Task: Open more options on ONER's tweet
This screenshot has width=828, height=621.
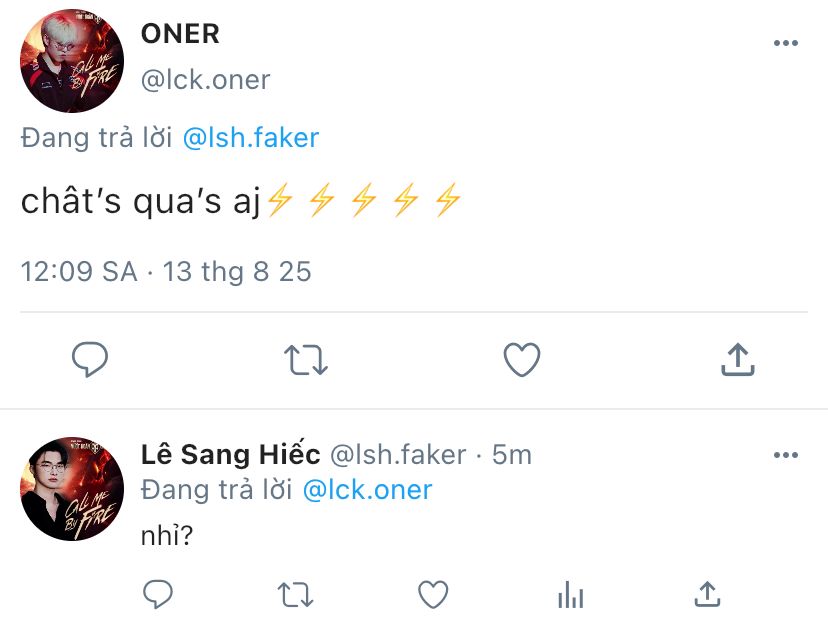Action: point(786,43)
